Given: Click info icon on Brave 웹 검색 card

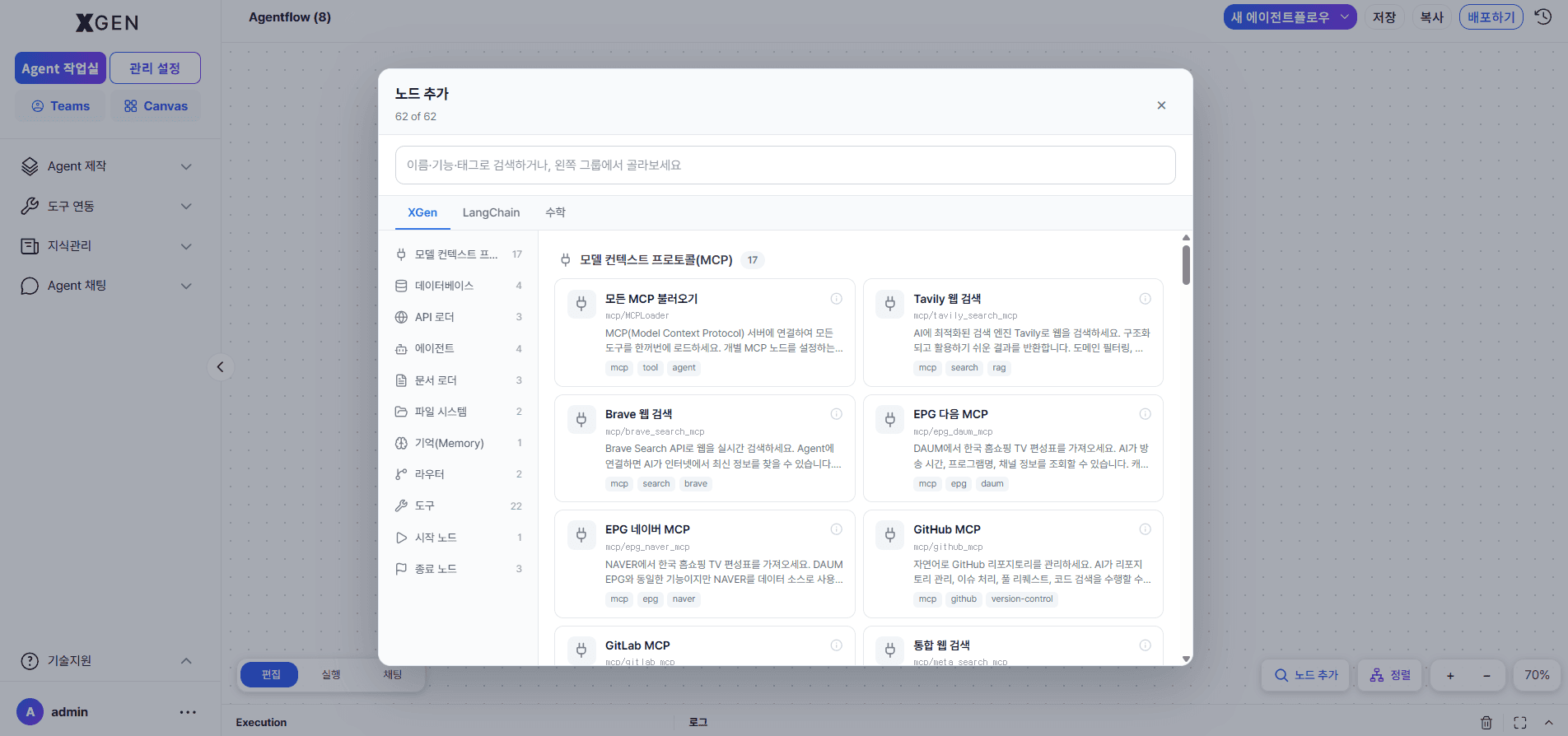Looking at the screenshot, I should 836,414.
